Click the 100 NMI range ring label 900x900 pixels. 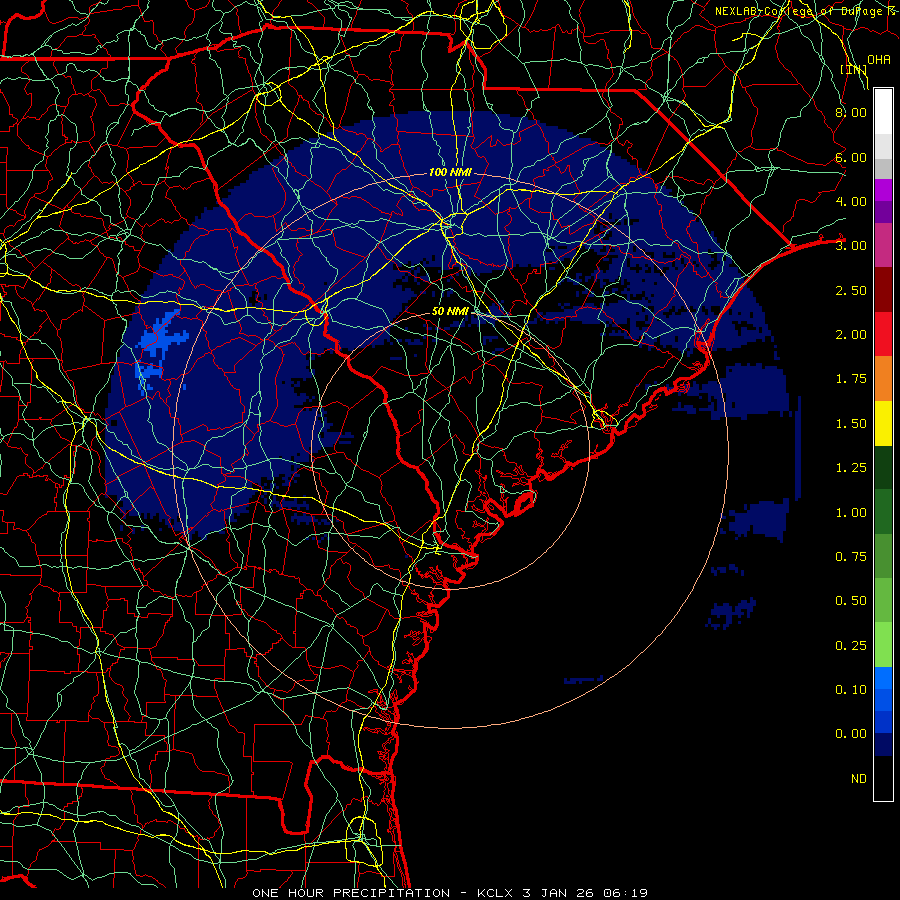tap(451, 172)
